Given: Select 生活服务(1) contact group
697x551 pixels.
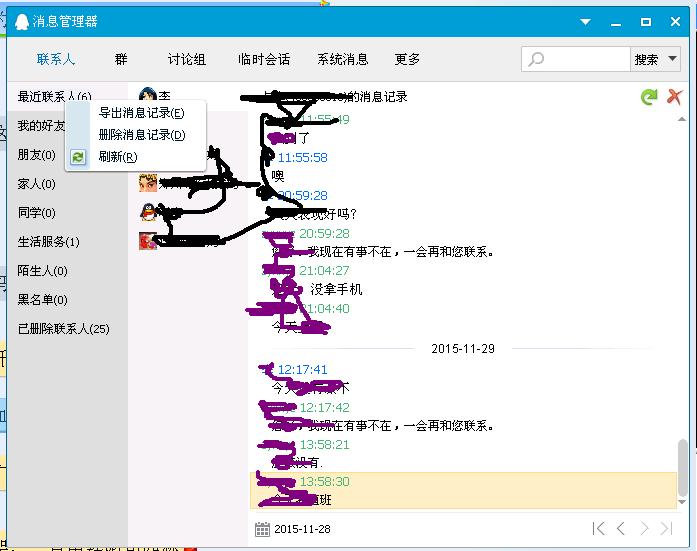Looking at the screenshot, I should coord(48,242).
